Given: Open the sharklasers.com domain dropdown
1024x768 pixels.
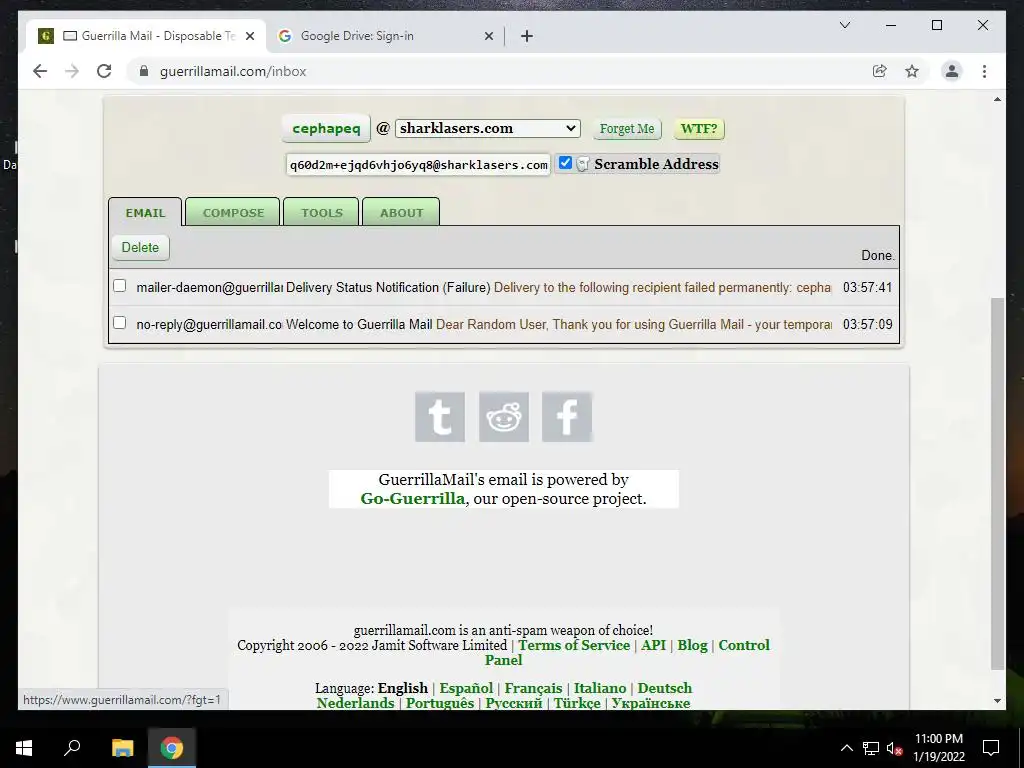Looking at the screenshot, I should (487, 128).
